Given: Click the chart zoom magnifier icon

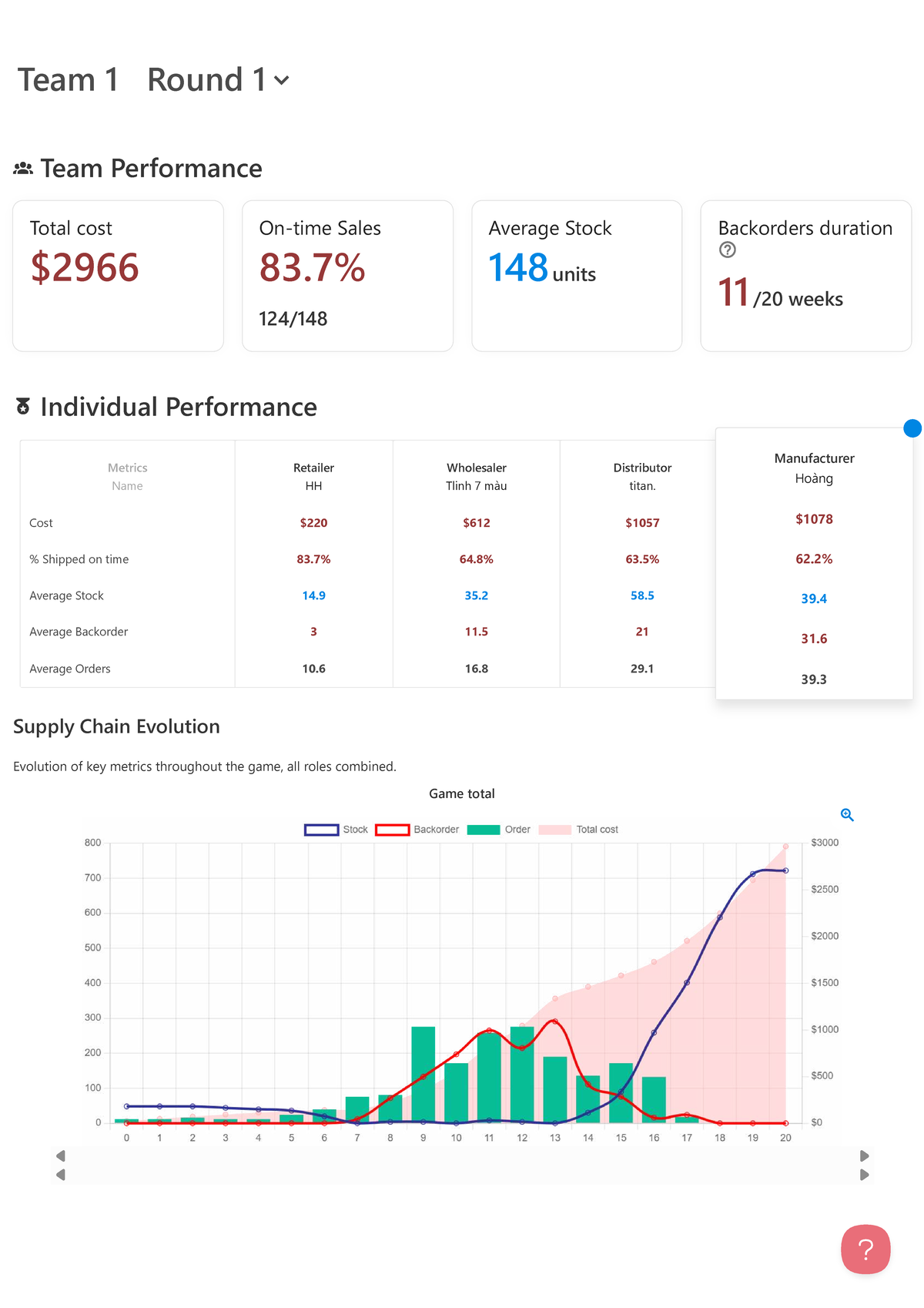Looking at the screenshot, I should click(x=847, y=815).
